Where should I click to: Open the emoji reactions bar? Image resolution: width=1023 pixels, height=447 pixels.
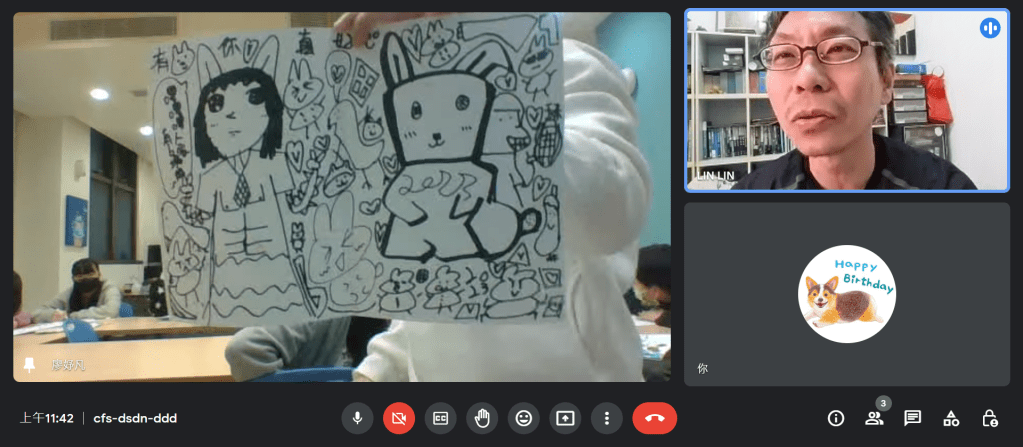(523, 418)
